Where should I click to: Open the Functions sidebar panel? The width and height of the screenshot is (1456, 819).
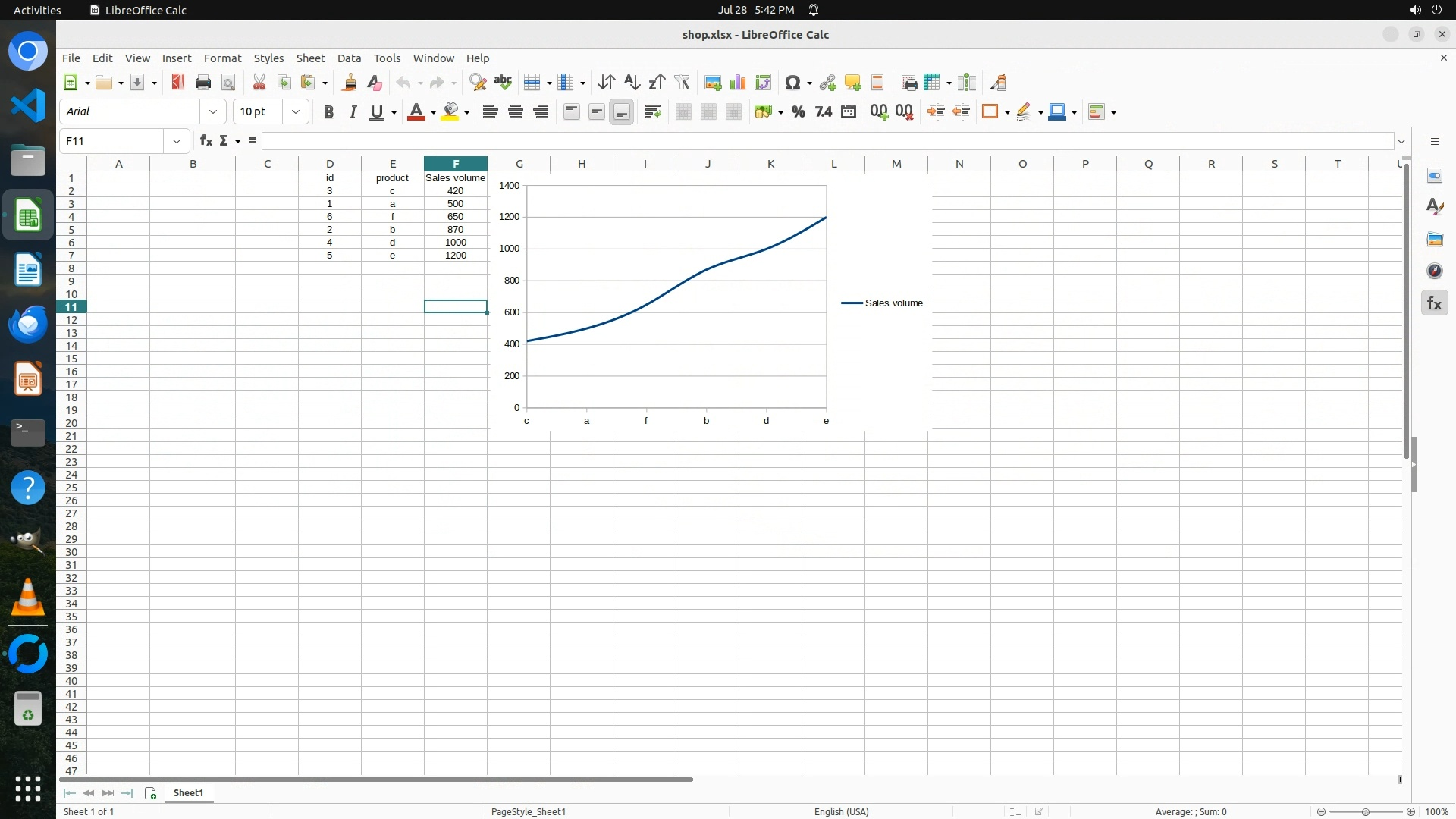(x=1434, y=303)
